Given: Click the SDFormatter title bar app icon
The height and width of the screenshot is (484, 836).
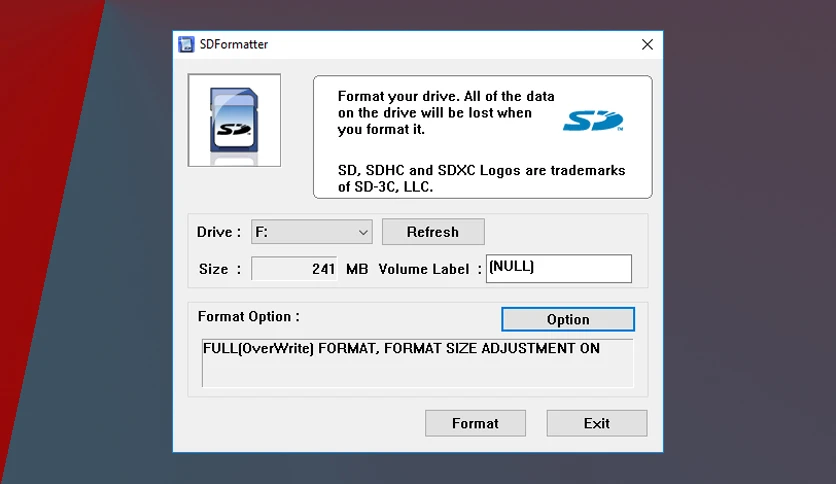Looking at the screenshot, I should pos(186,44).
